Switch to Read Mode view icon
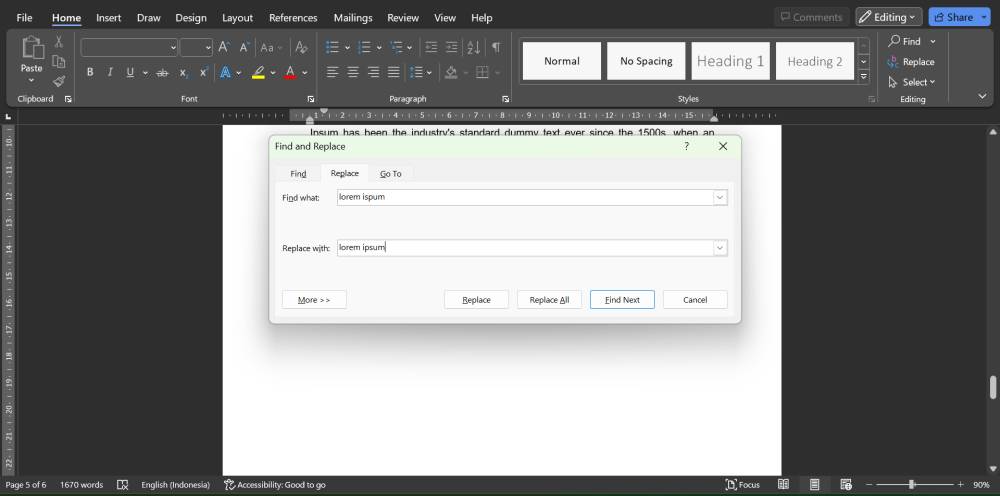 (783, 485)
